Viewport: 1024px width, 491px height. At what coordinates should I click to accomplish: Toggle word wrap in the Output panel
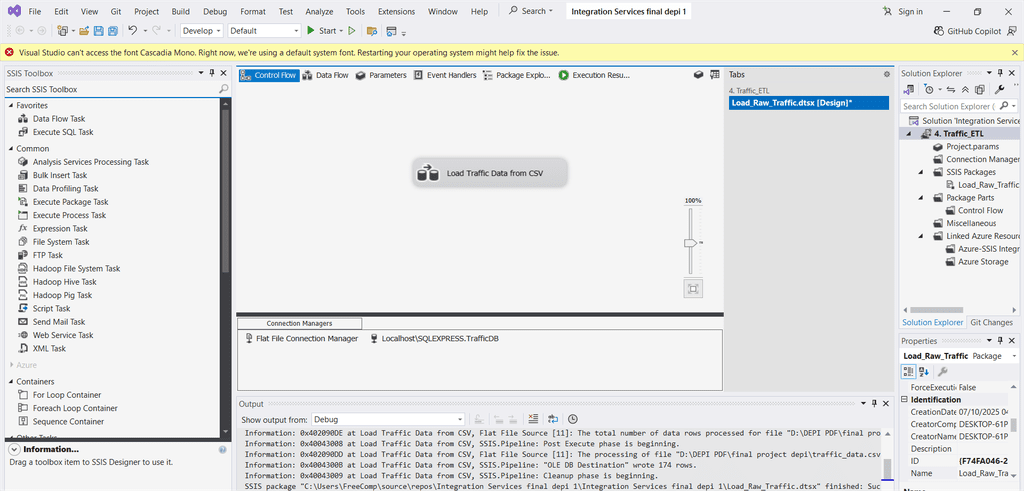click(552, 419)
